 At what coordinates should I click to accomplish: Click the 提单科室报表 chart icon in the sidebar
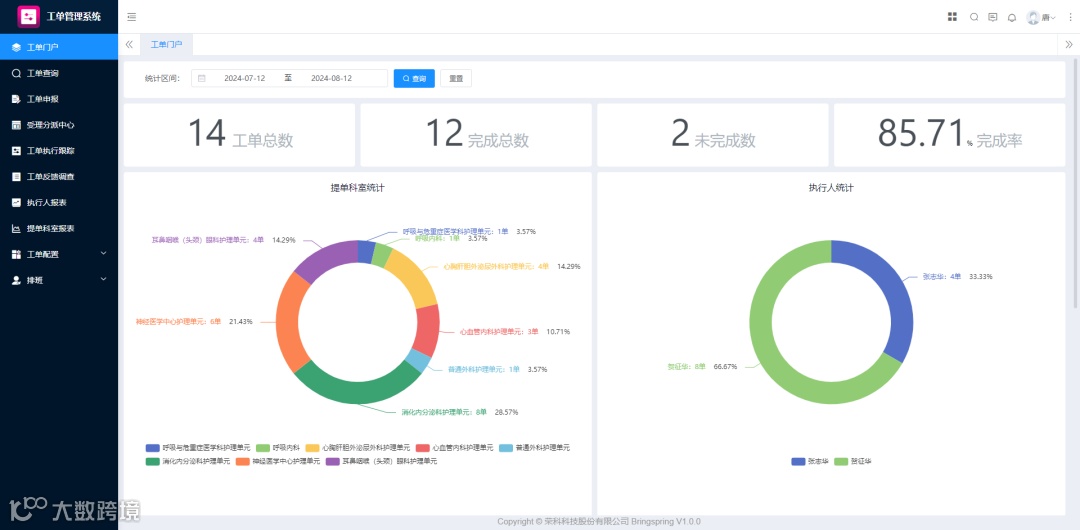(17, 228)
